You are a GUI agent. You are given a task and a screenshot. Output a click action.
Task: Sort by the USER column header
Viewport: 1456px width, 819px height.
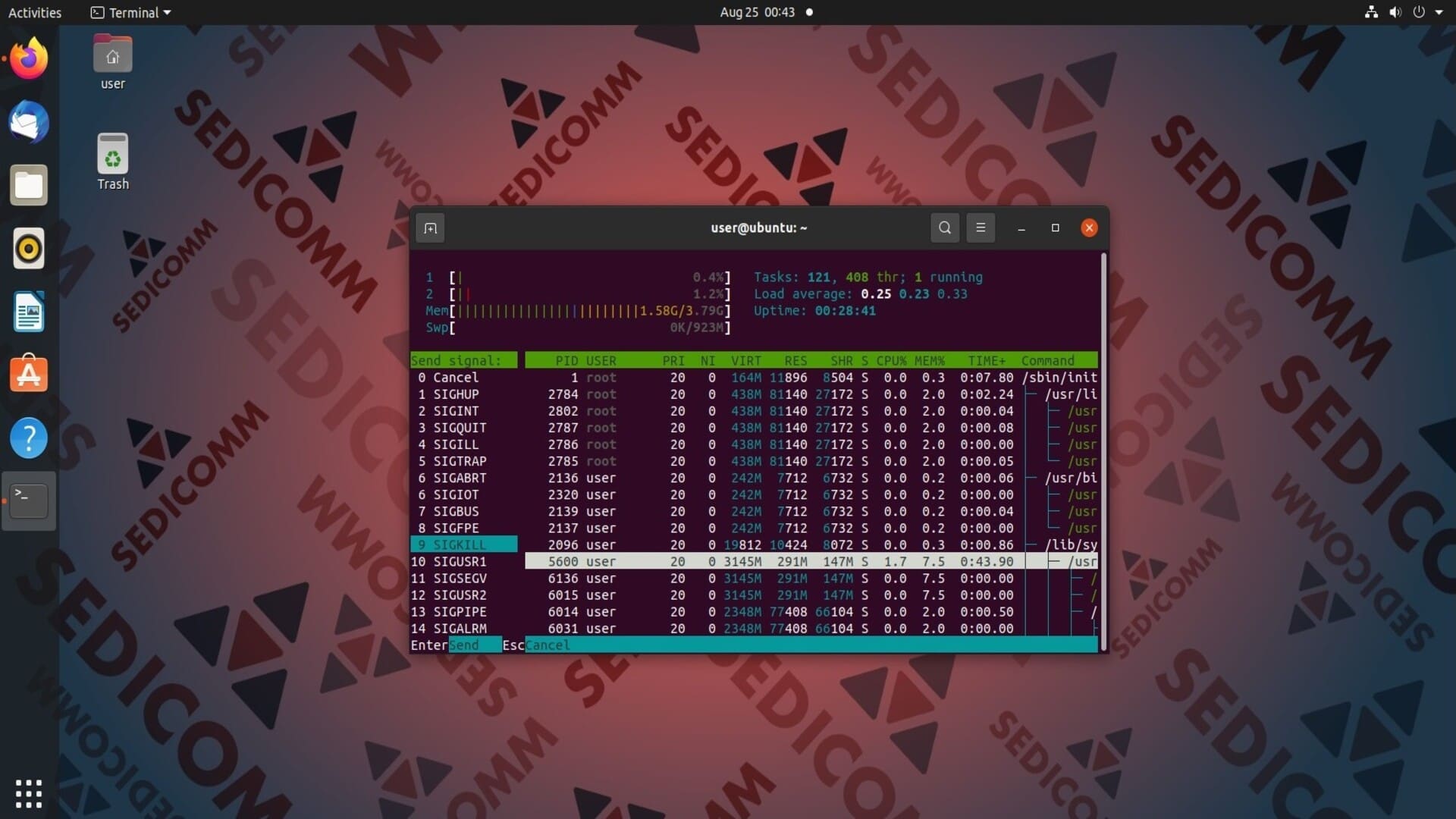(601, 361)
